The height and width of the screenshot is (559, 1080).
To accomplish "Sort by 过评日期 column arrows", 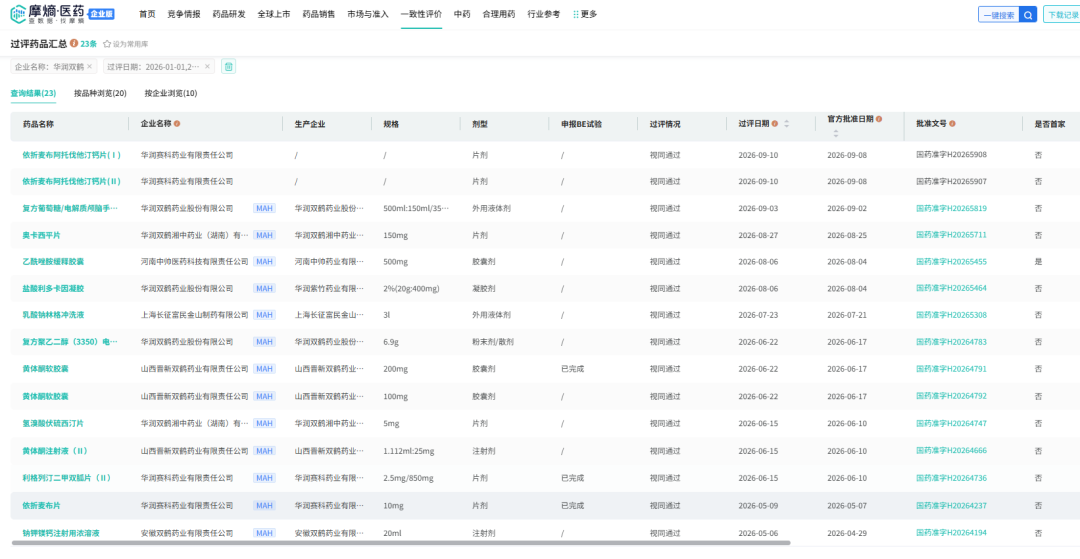I will click(787, 124).
